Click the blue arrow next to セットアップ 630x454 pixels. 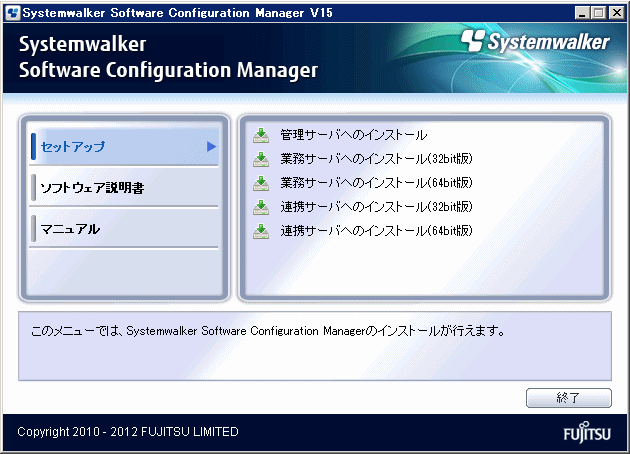(x=211, y=147)
